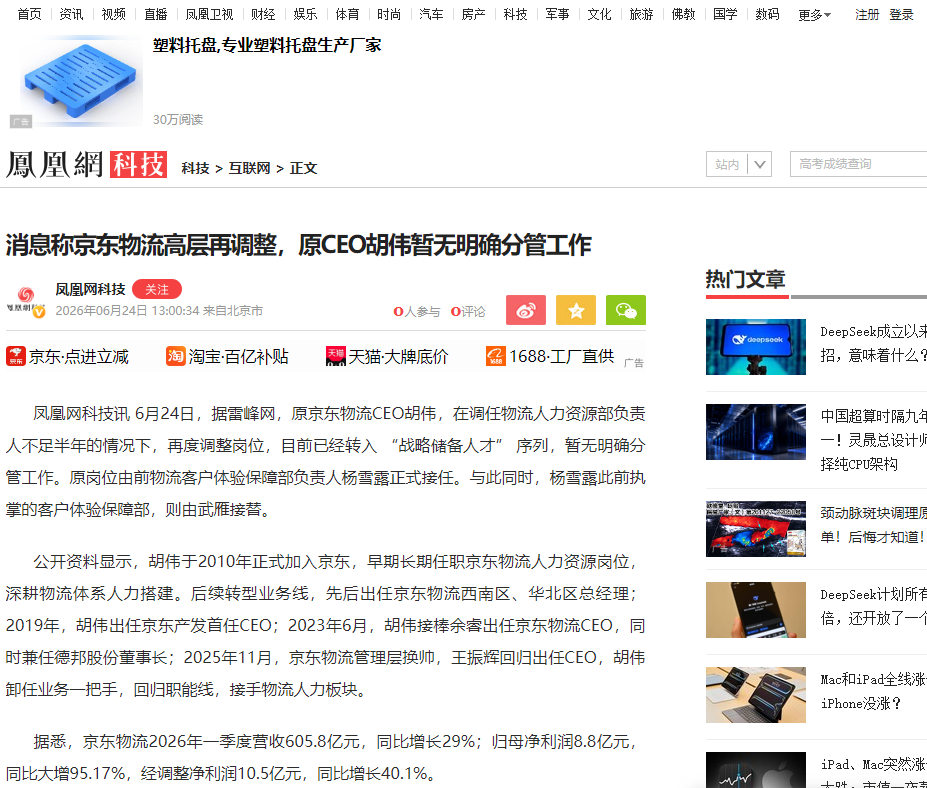Open 旅游 in top navigation
This screenshot has height=788, width=927.
point(641,14)
